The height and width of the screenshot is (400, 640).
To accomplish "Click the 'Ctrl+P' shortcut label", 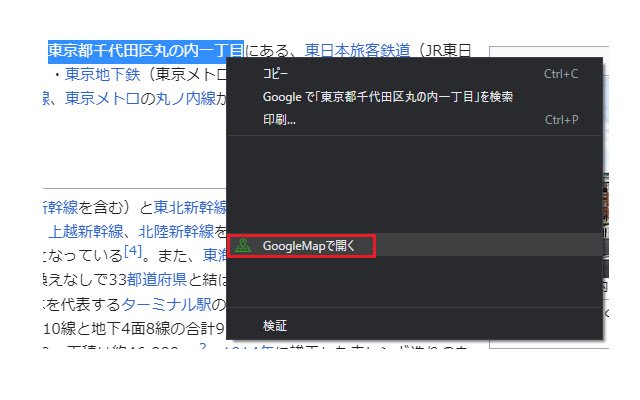I will [561, 120].
